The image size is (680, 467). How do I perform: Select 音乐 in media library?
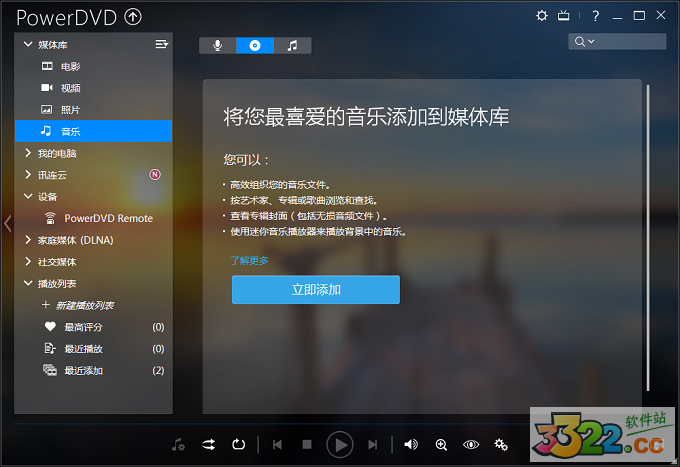(x=93, y=131)
